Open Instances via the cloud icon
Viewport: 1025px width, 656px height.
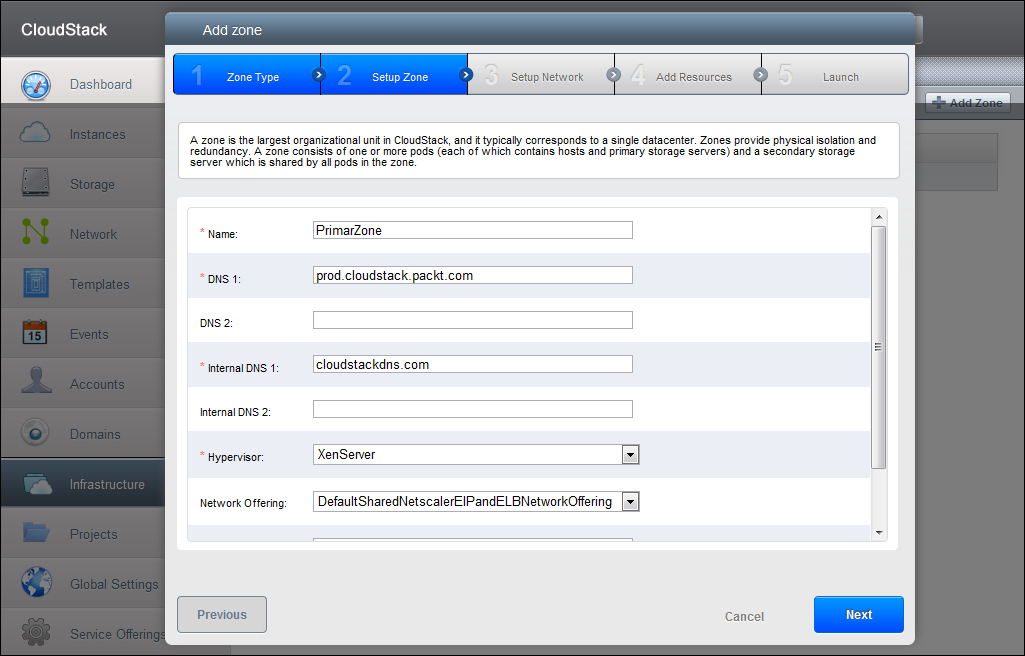(36, 134)
